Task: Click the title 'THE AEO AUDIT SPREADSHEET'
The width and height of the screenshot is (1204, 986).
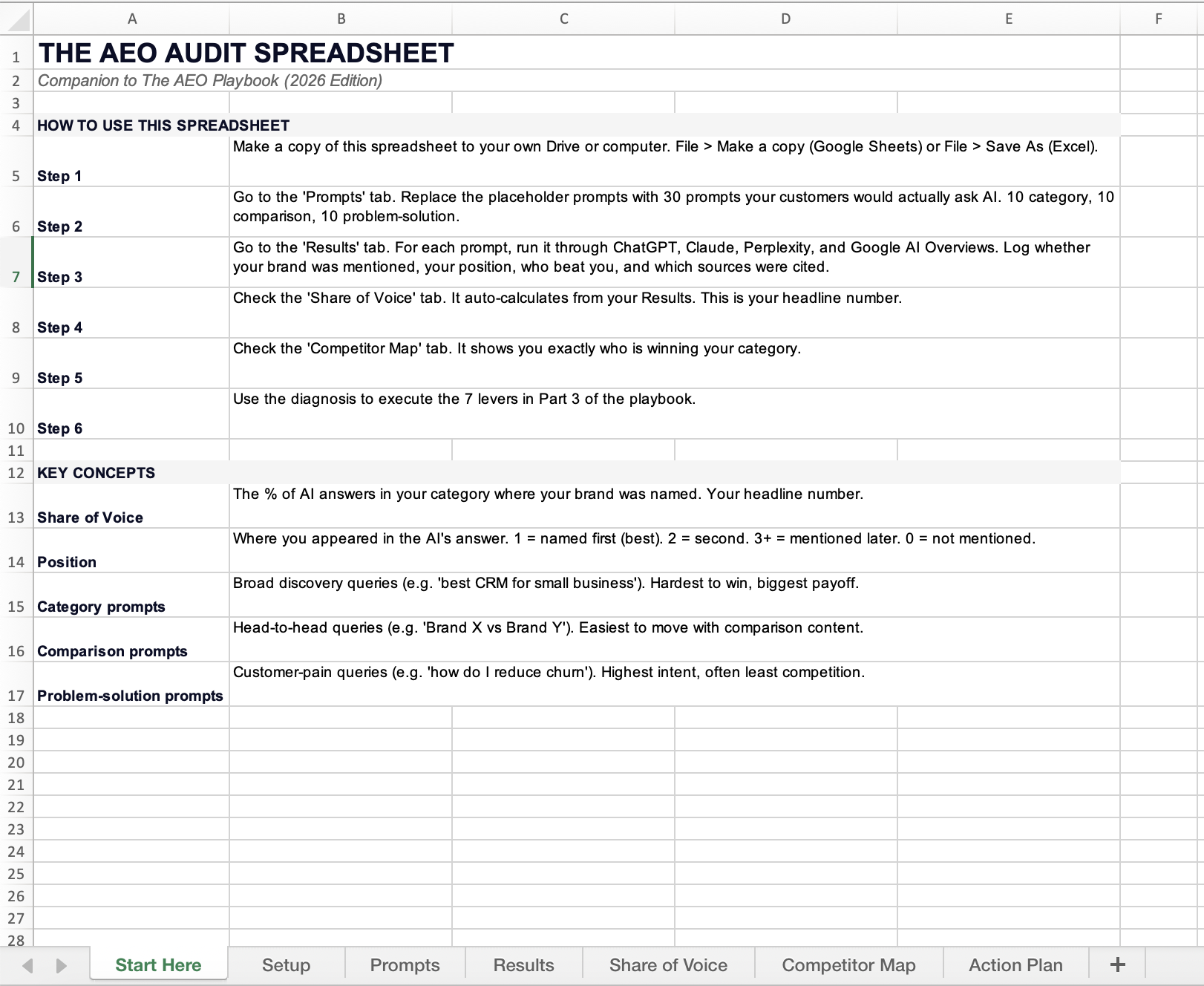Action: coord(246,53)
